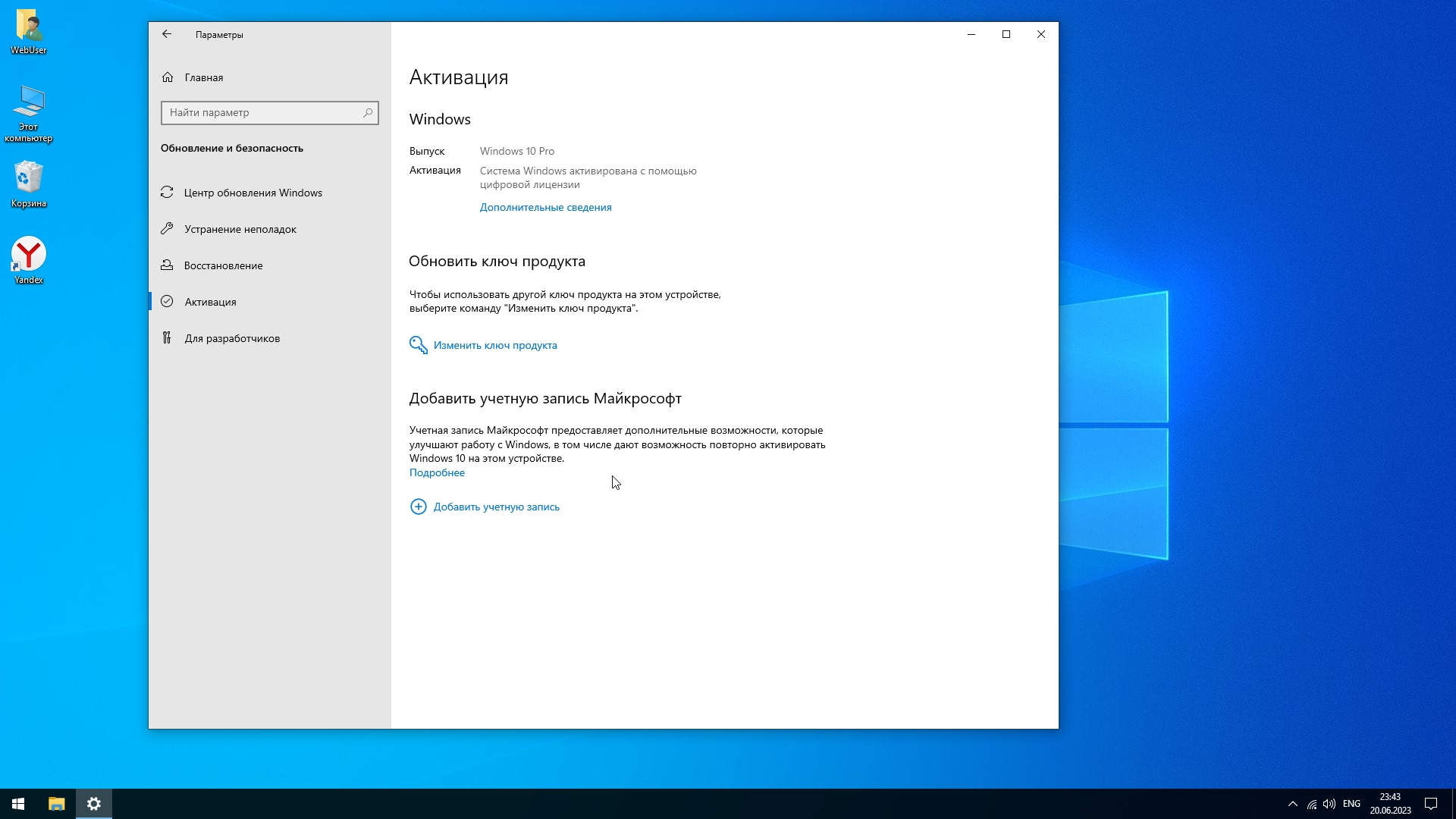
Task: Open the Дополнительные сведения link
Action: pos(545,207)
